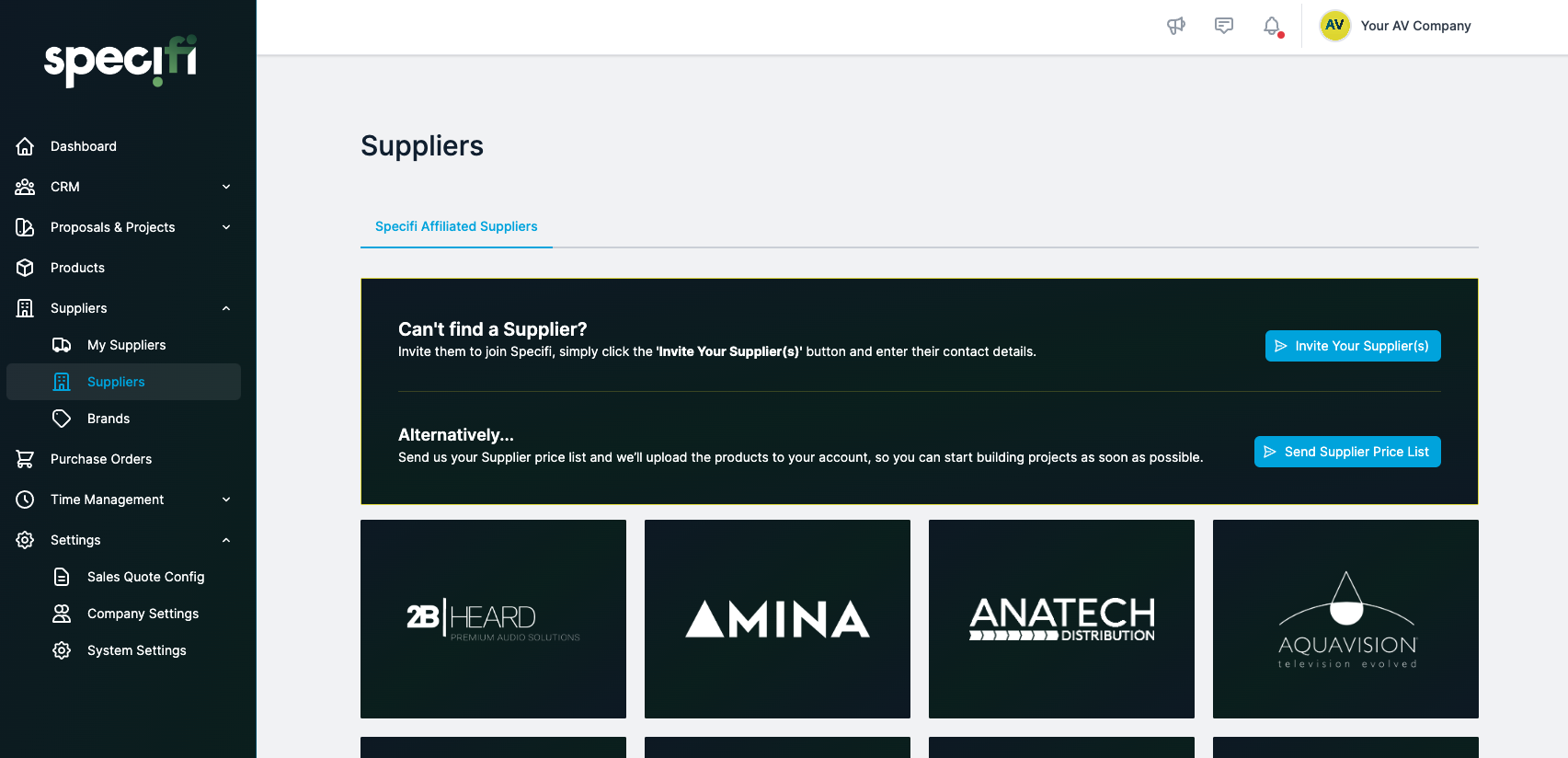The height and width of the screenshot is (758, 1568).
Task: Open the 2B Heard supplier card
Action: click(x=493, y=619)
